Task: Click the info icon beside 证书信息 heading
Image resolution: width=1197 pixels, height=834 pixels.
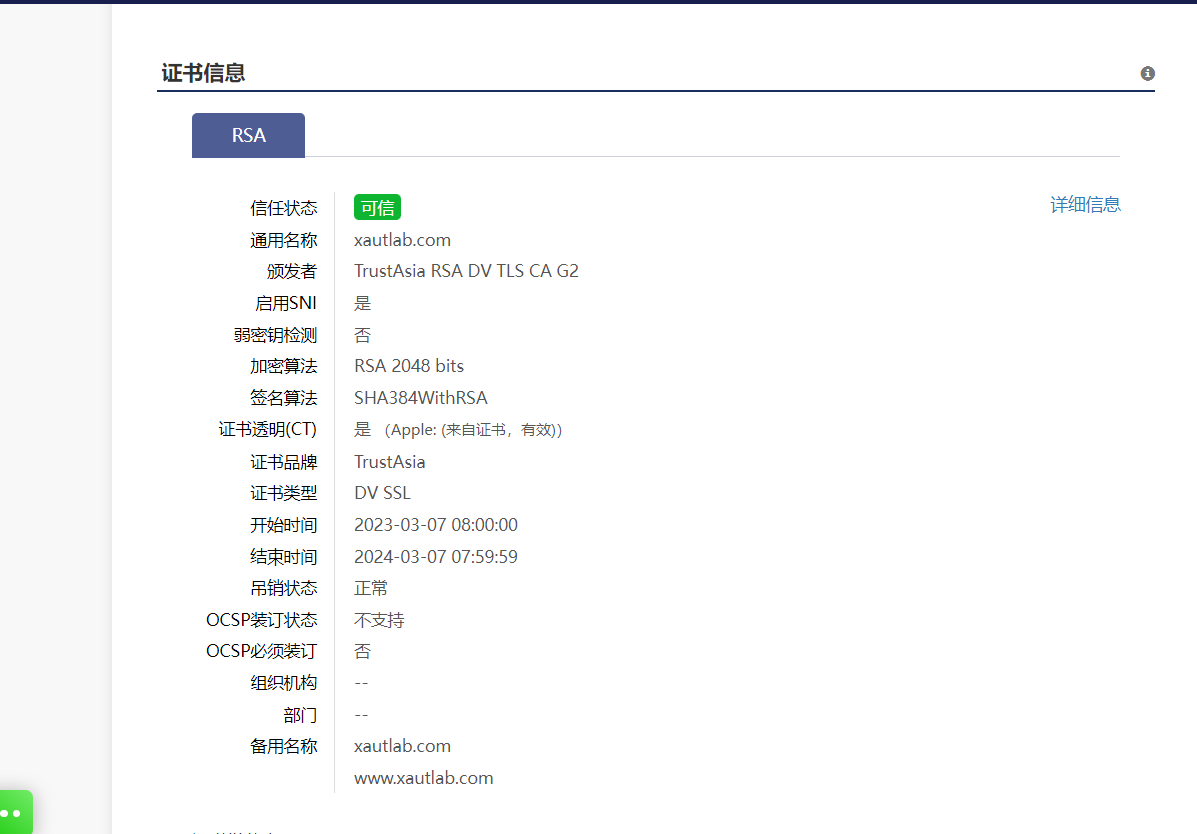Action: [1147, 73]
